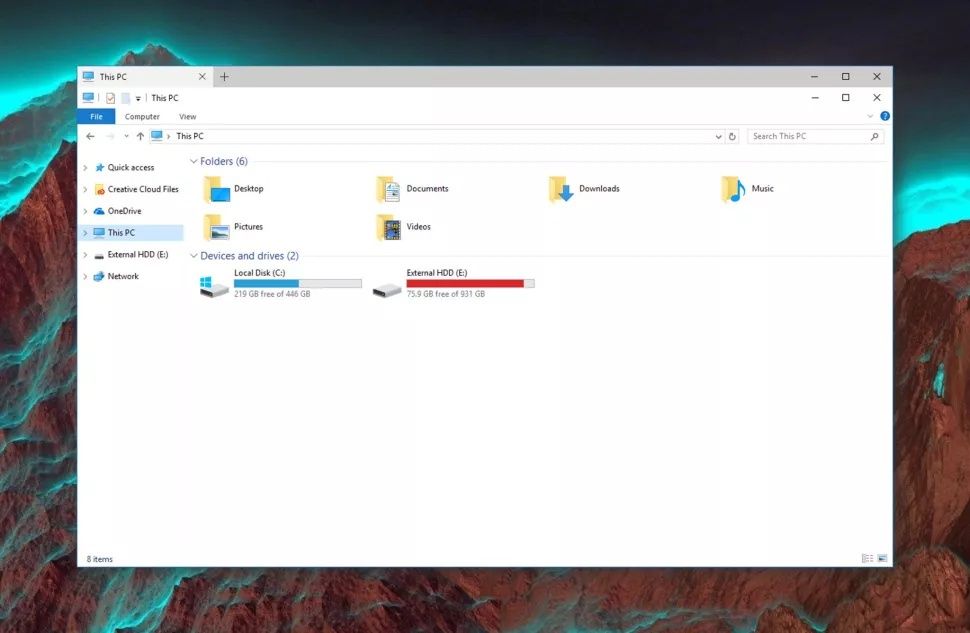Viewport: 970px width, 633px height.
Task: Click the Local Disk (C:) label
Action: coord(259,273)
